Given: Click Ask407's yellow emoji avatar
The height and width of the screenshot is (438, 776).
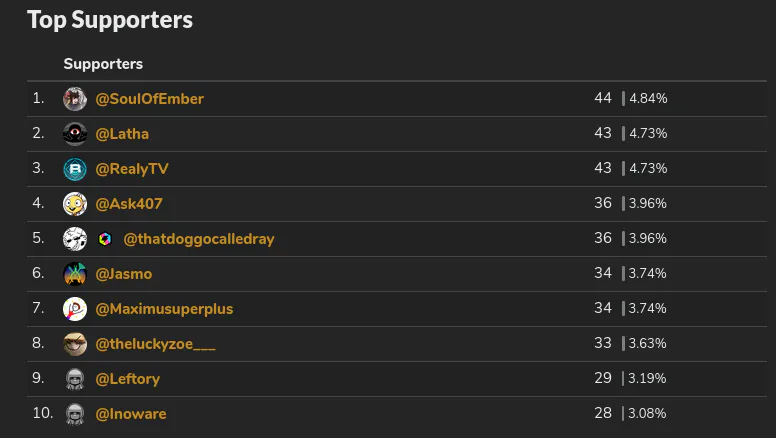Looking at the screenshot, I should [75, 204].
